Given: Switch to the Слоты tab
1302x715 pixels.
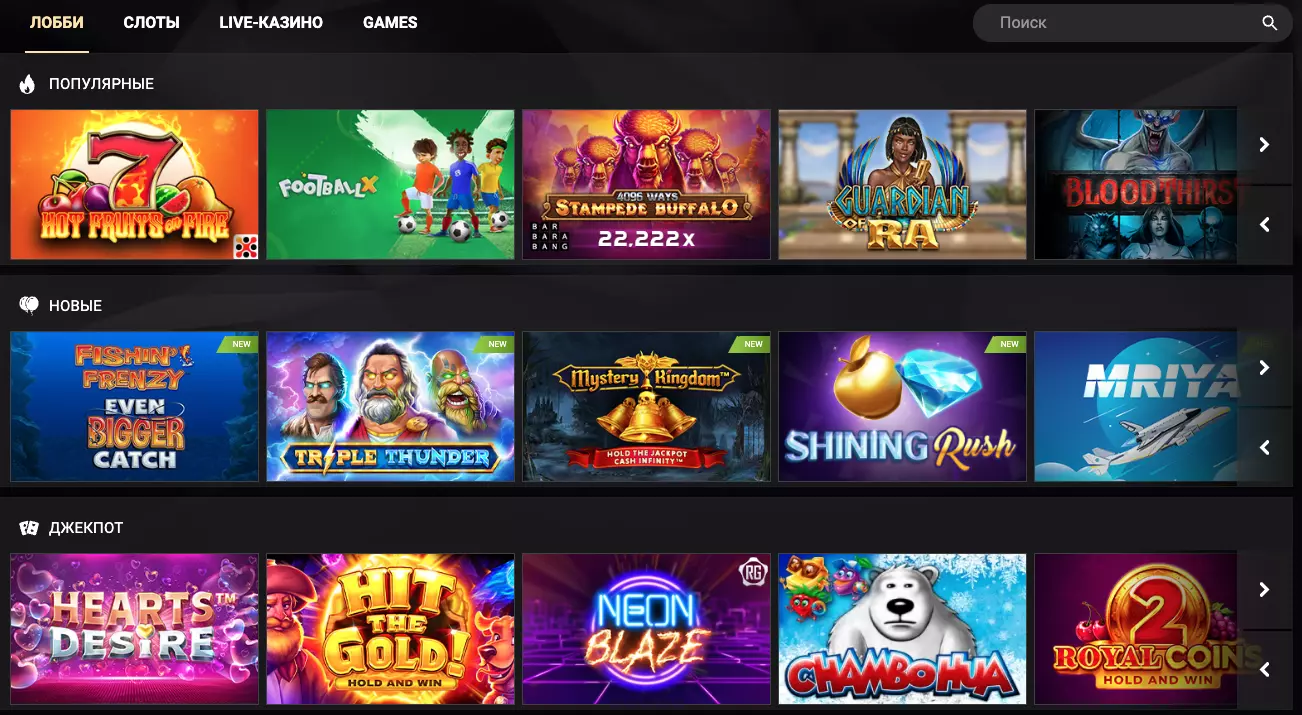Looking at the screenshot, I should point(151,22).
